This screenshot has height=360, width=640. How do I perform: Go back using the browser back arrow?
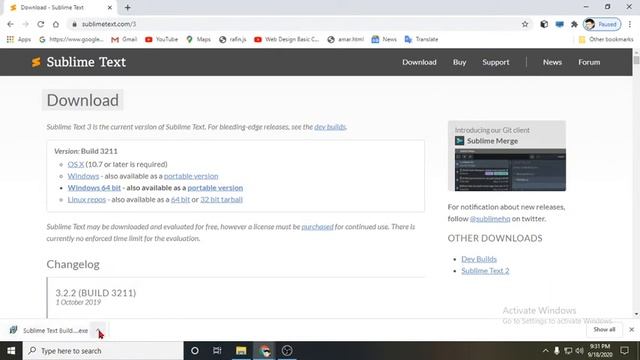10,24
